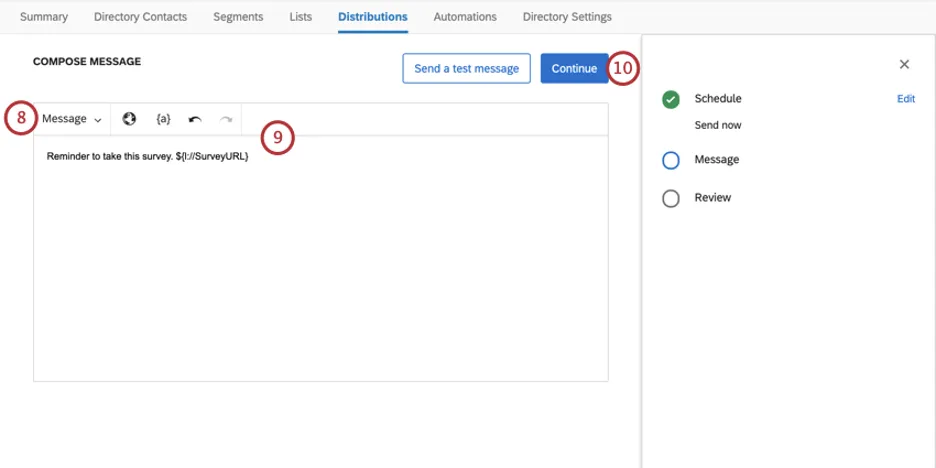Click the COMPOSE MESSAGE heading

(x=87, y=61)
